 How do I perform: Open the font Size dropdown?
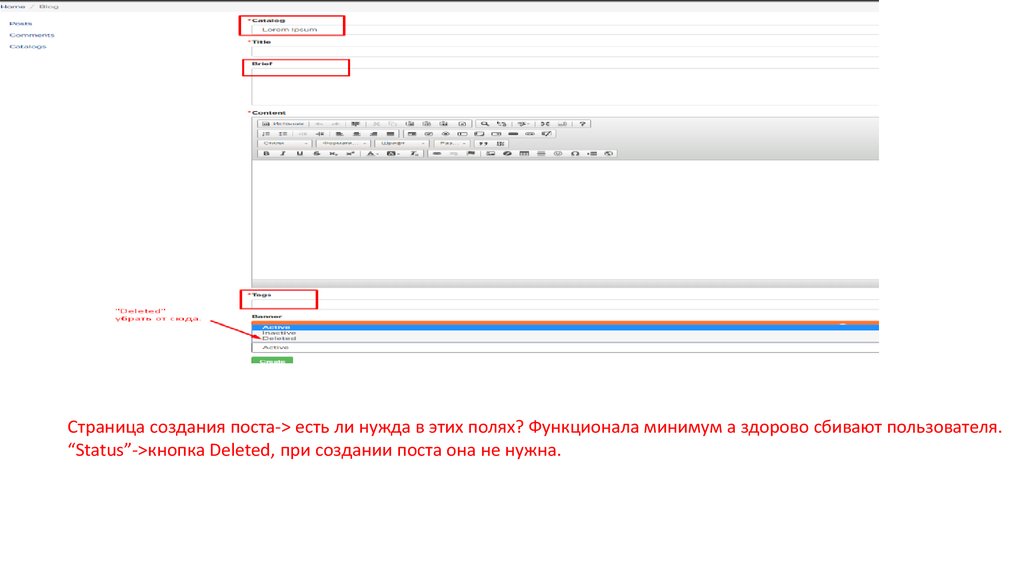coord(452,143)
